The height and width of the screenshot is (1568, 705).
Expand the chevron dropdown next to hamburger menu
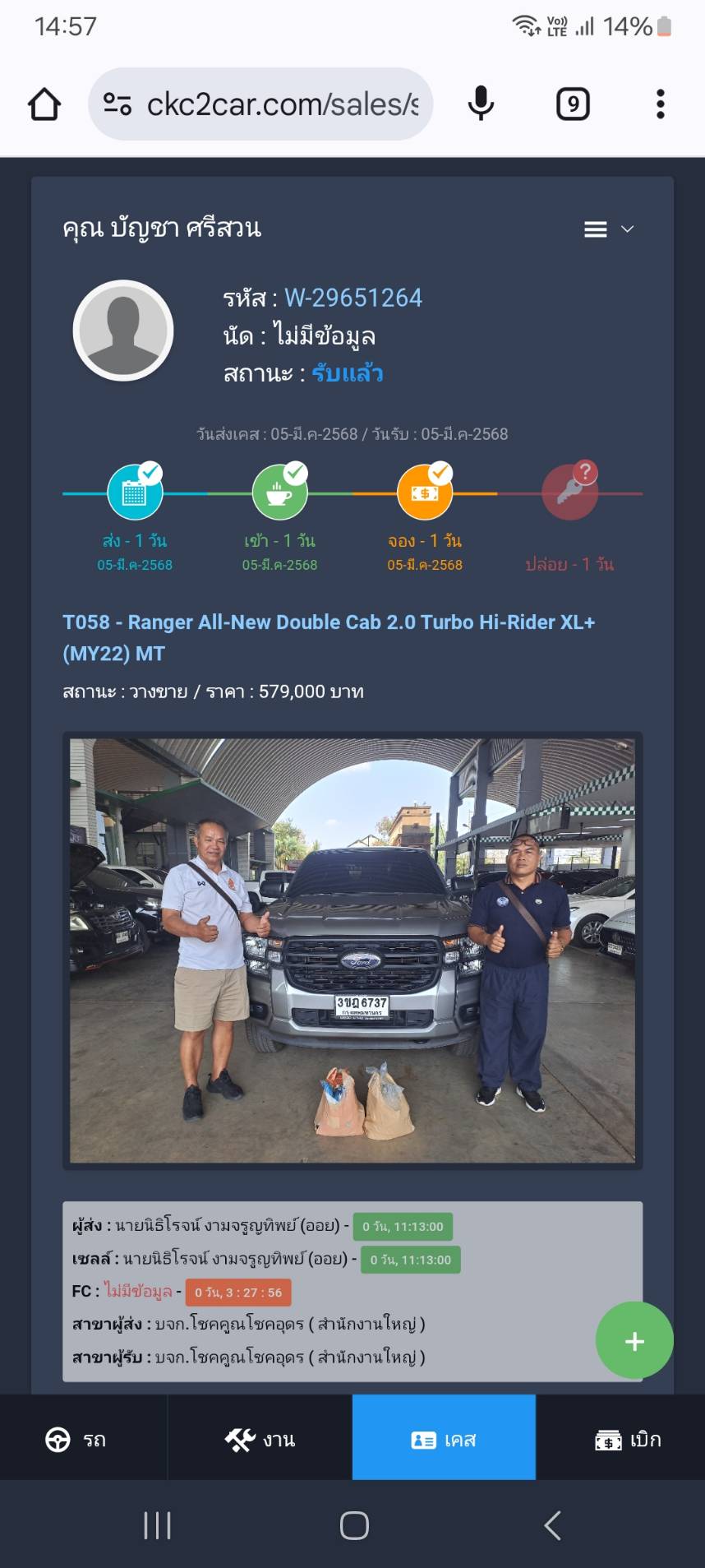pyautogui.click(x=628, y=229)
